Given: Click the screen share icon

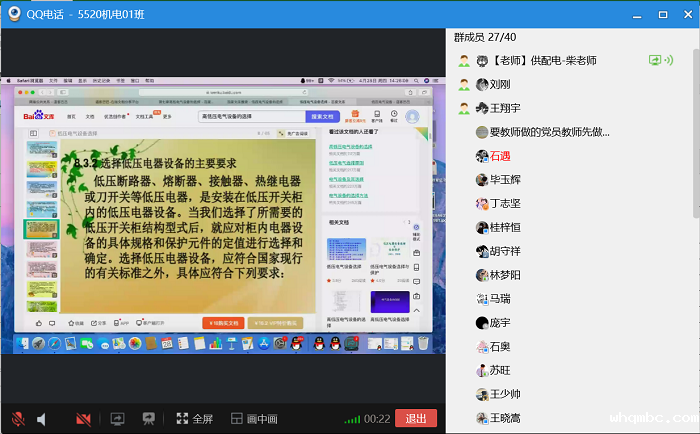Looking at the screenshot, I should pos(117,418).
